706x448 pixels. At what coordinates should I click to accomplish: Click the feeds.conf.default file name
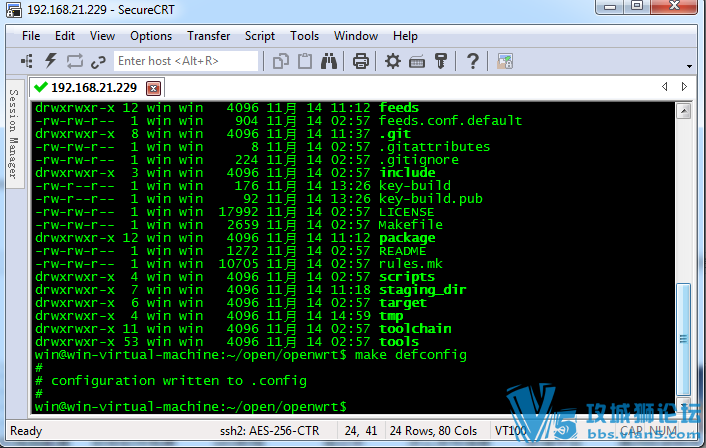[450, 121]
